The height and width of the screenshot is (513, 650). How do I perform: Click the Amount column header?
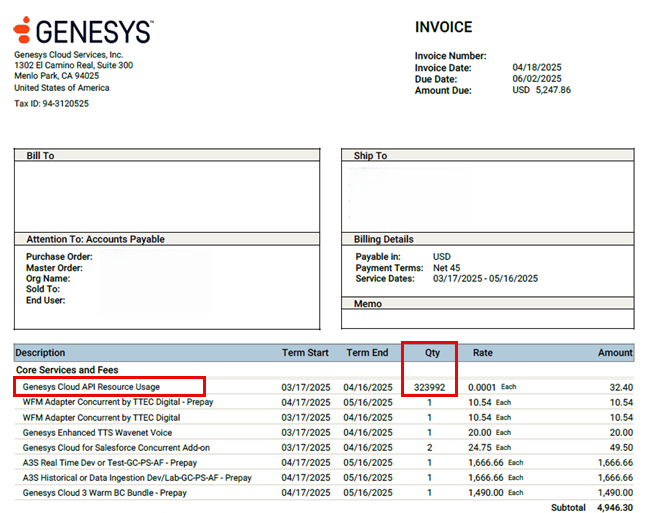(615, 352)
